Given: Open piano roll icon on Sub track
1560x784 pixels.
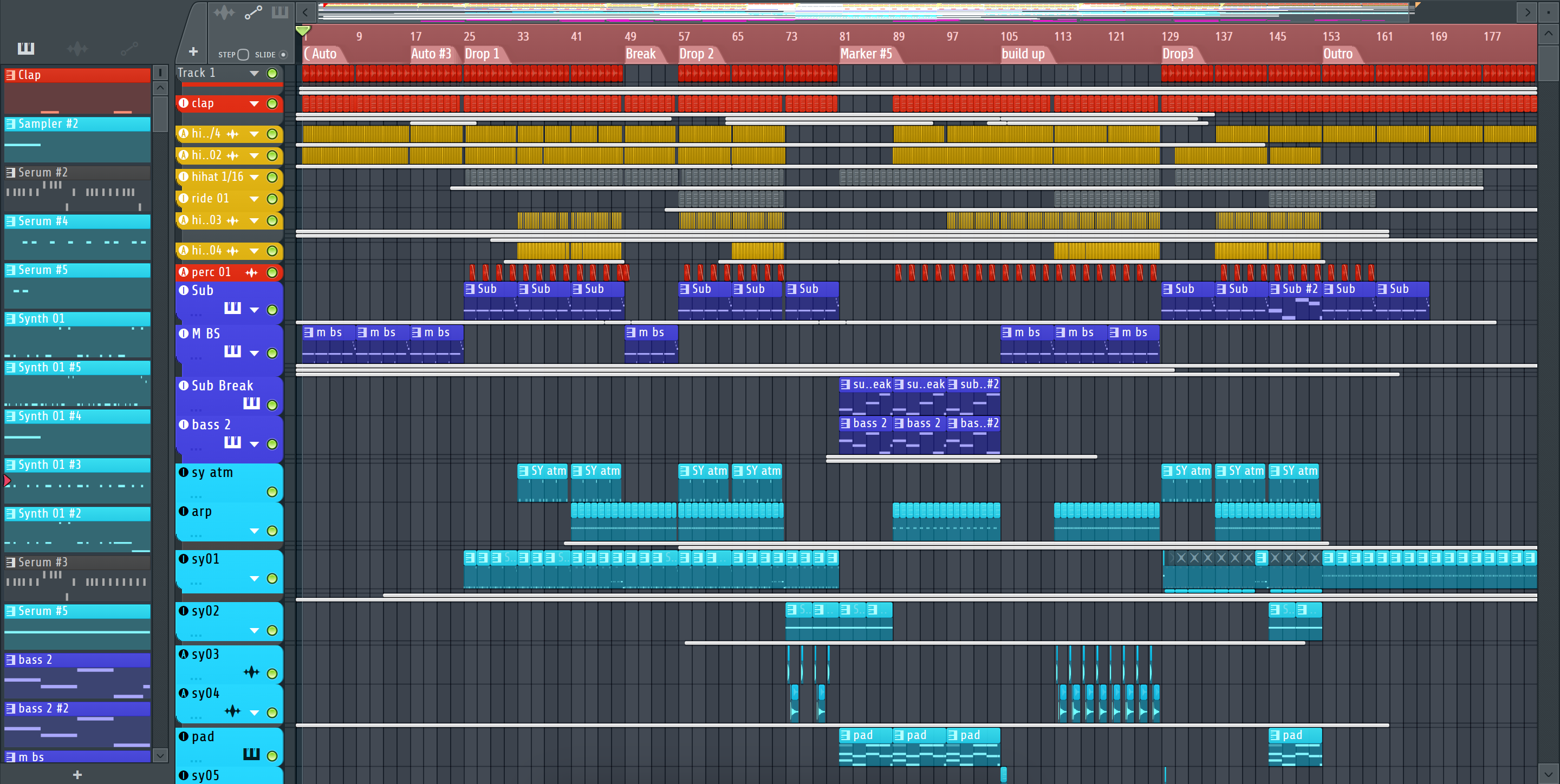Looking at the screenshot, I should coord(232,308).
